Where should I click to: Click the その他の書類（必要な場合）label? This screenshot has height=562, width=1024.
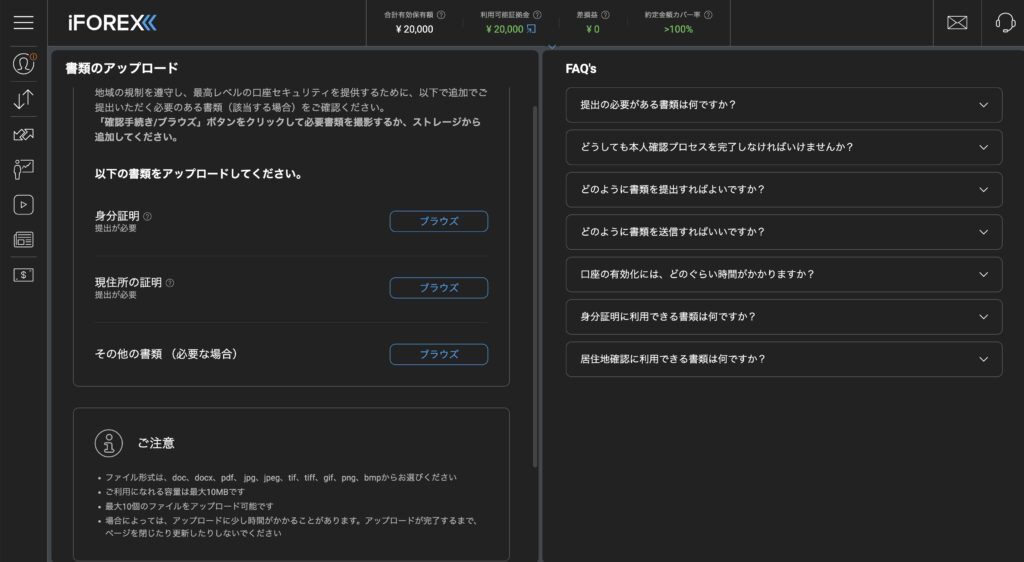coord(167,354)
